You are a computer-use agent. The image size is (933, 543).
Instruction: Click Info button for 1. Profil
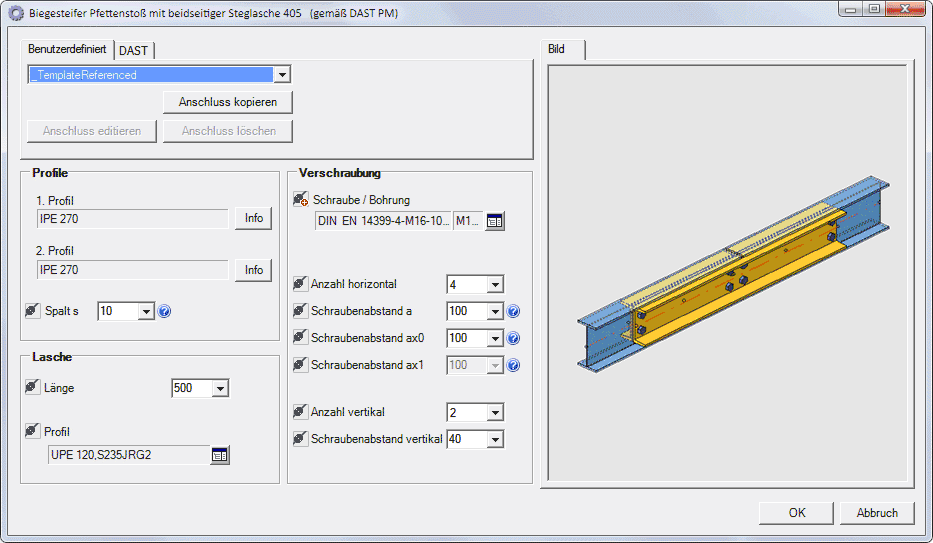[253, 218]
